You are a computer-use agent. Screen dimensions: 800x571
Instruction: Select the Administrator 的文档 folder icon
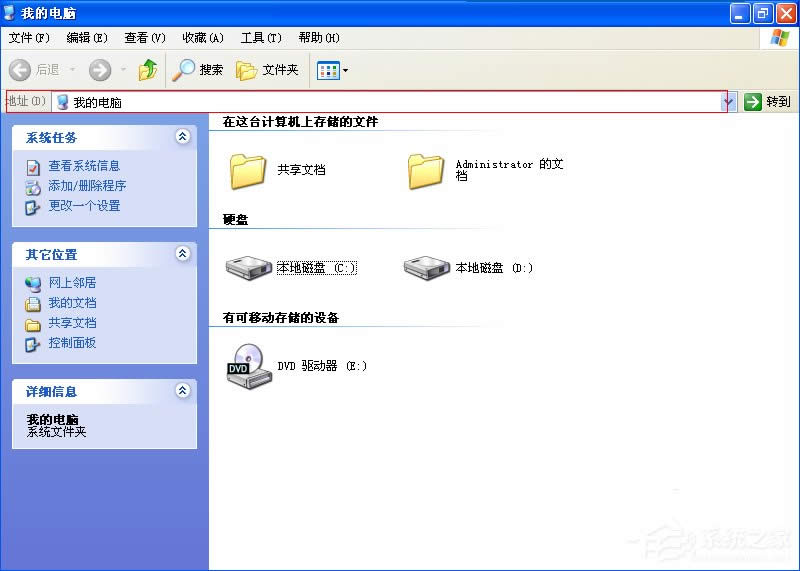[426, 171]
